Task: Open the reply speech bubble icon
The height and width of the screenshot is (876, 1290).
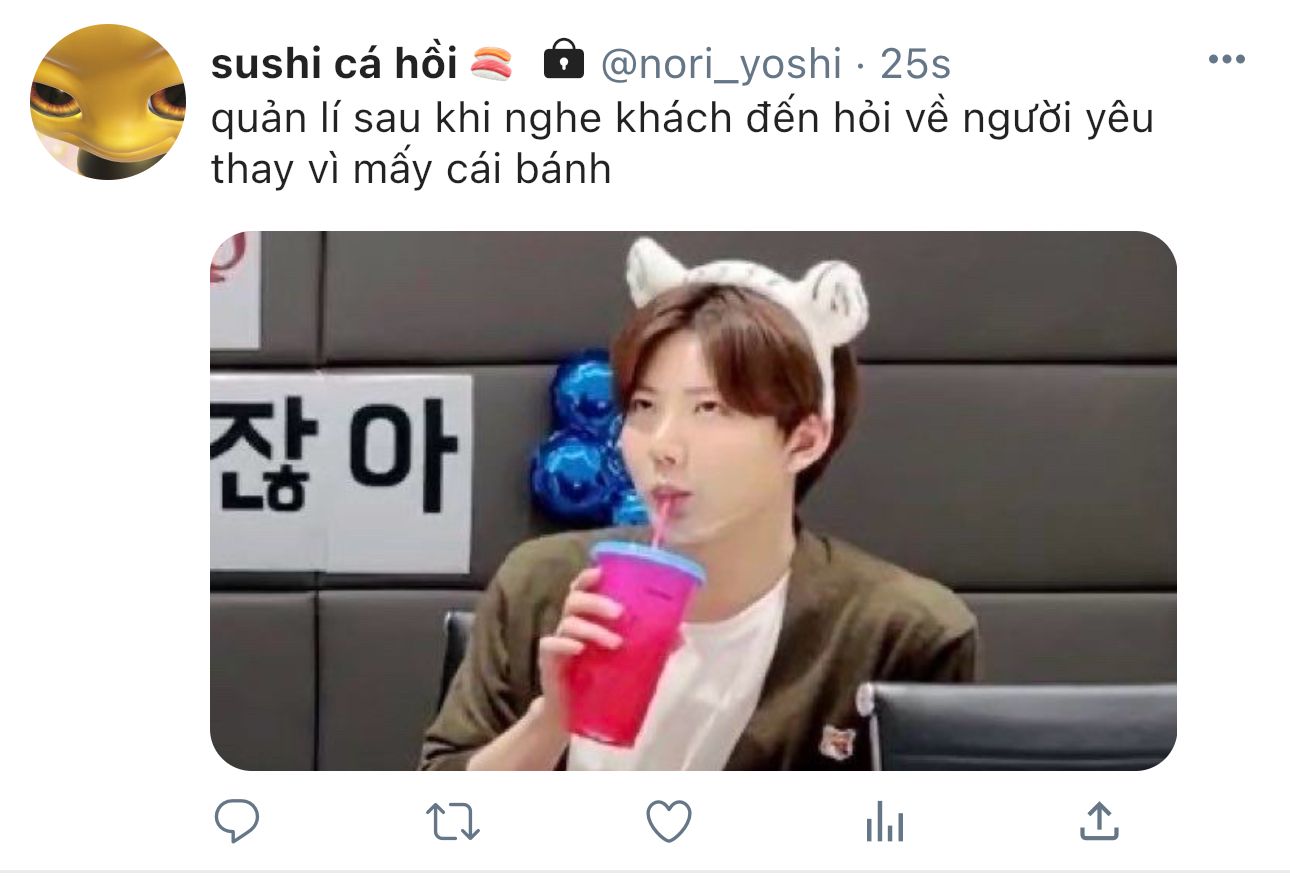Action: click(x=237, y=822)
